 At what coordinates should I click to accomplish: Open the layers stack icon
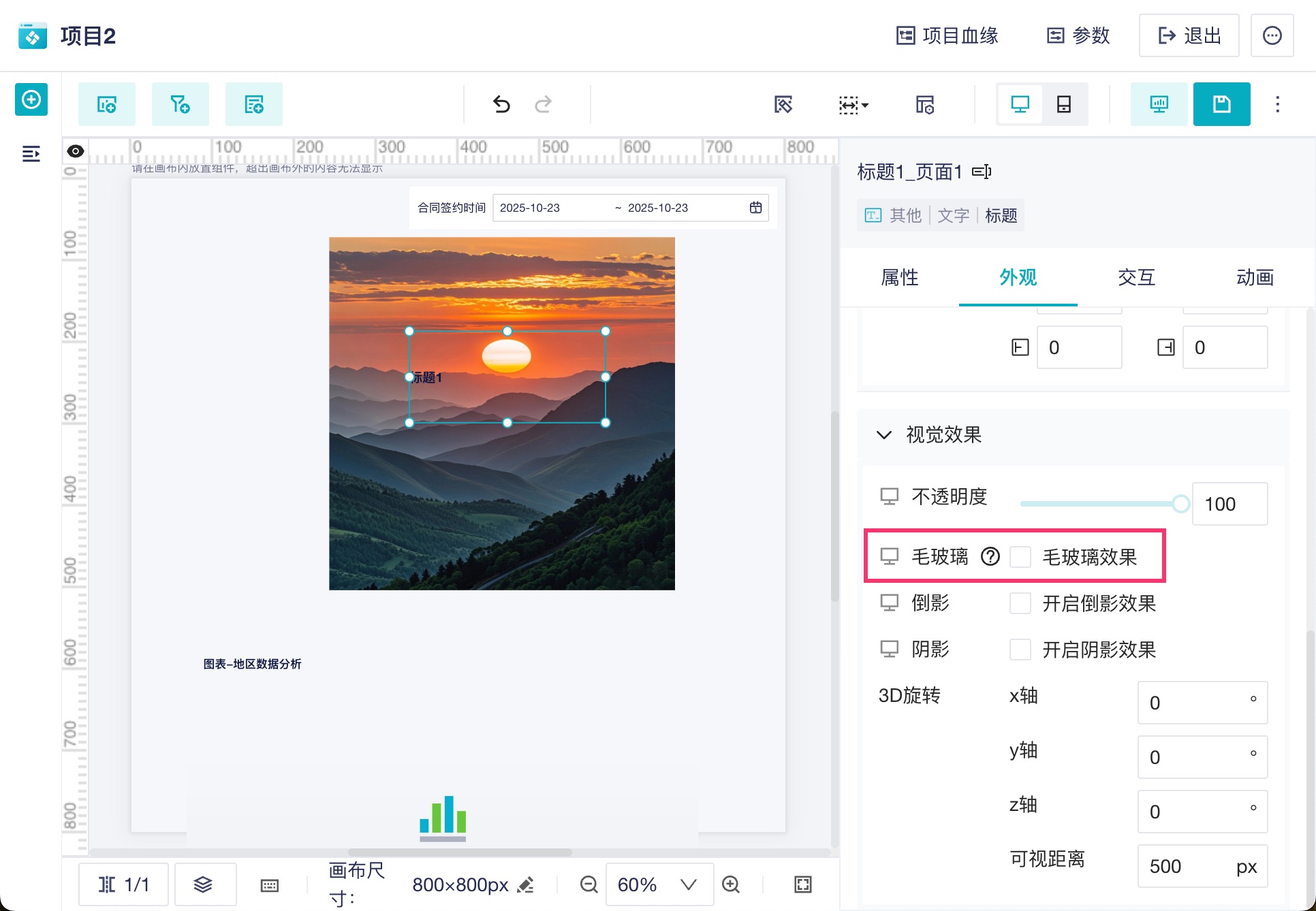click(203, 884)
